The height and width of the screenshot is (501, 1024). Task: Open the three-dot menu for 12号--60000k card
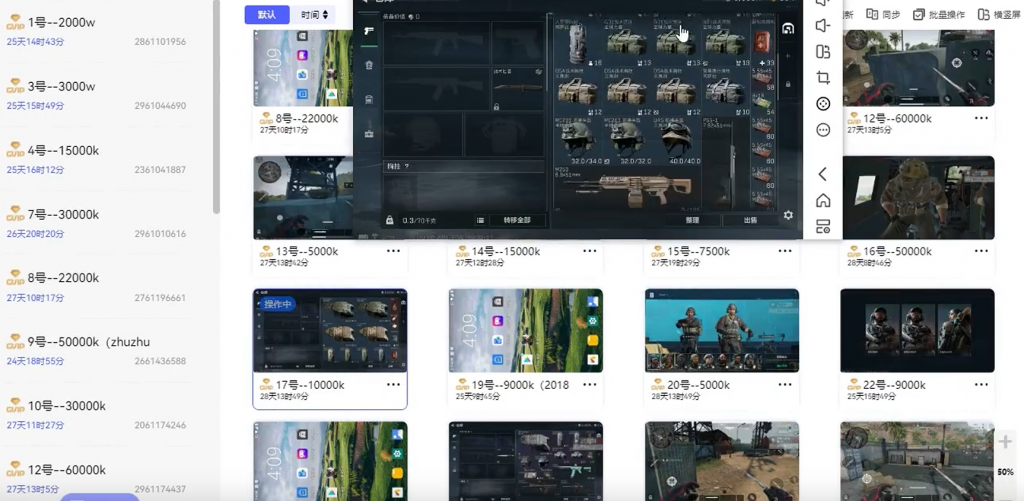pyautogui.click(x=981, y=118)
